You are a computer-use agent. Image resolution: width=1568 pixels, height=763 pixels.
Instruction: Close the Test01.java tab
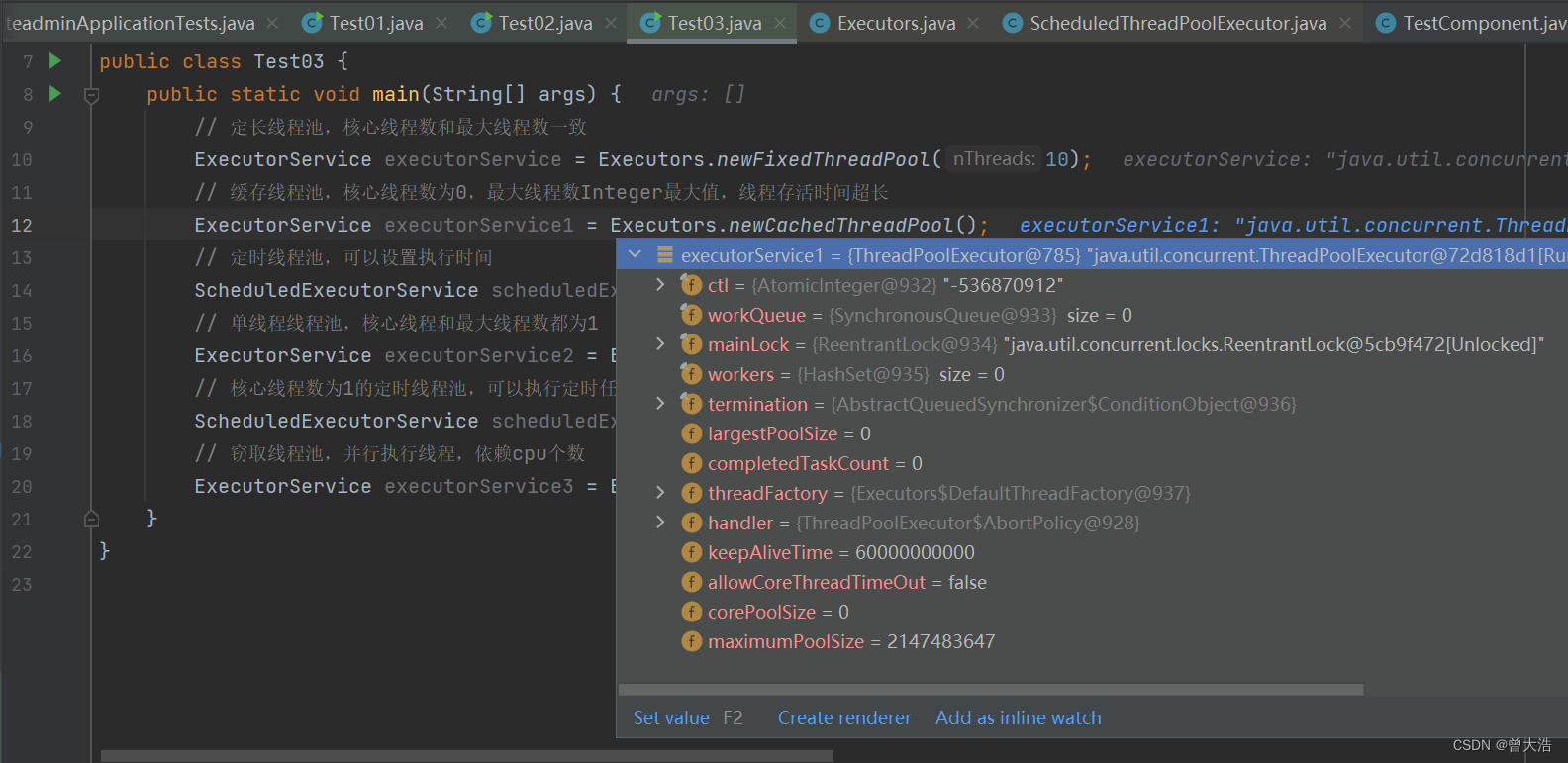click(x=441, y=23)
